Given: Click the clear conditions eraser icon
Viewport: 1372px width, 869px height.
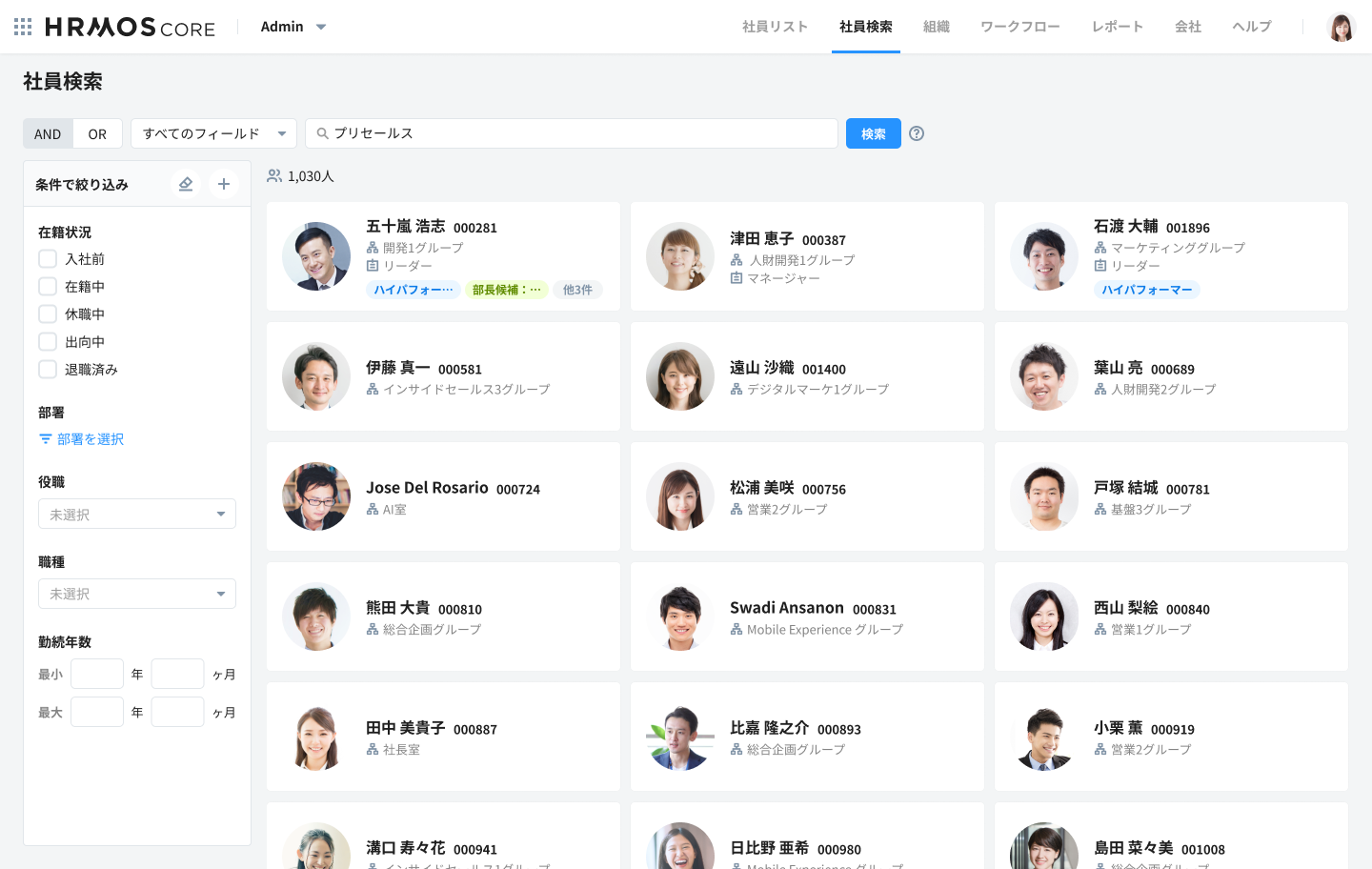Looking at the screenshot, I should pyautogui.click(x=186, y=183).
